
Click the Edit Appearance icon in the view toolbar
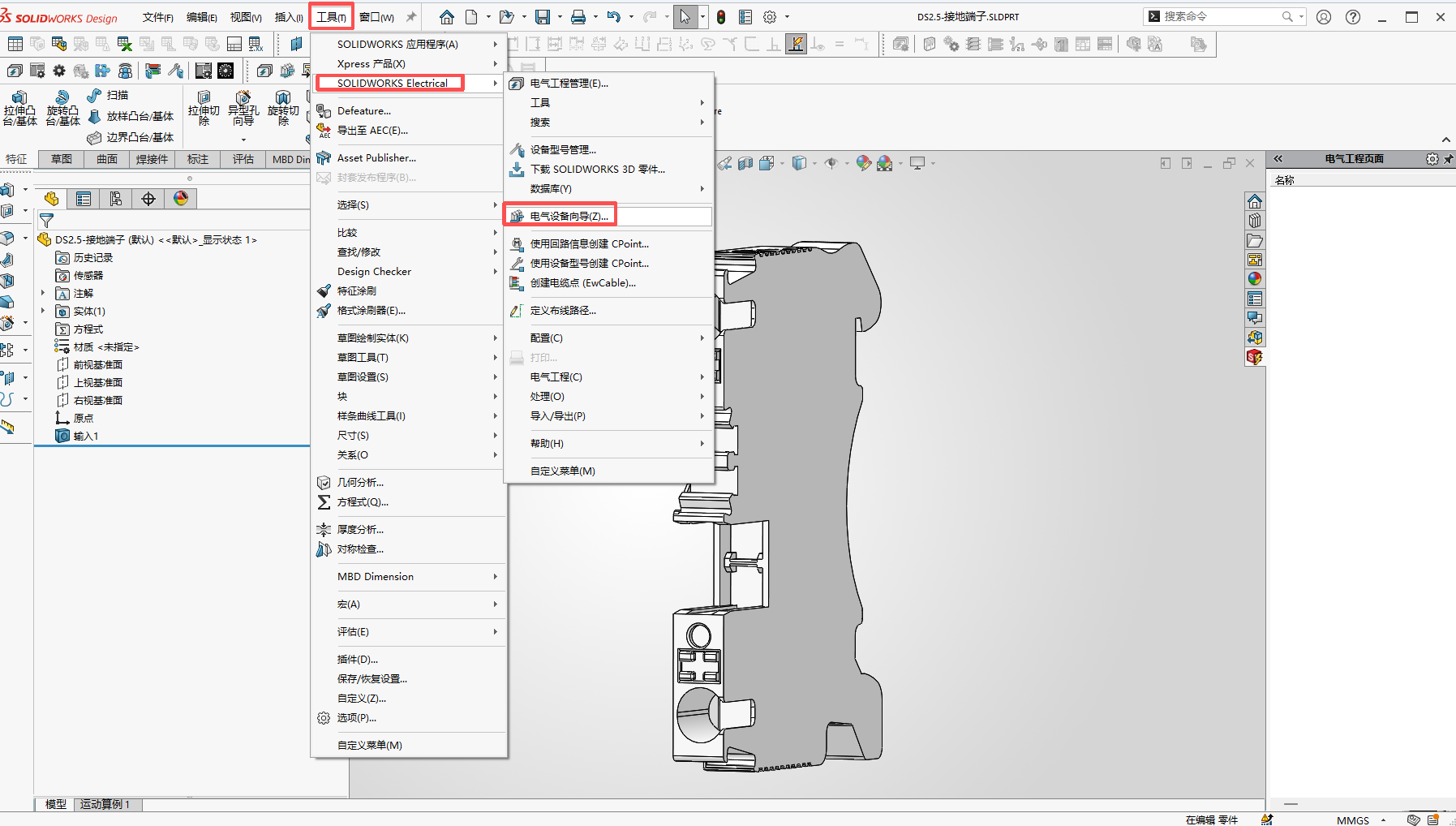coord(863,163)
